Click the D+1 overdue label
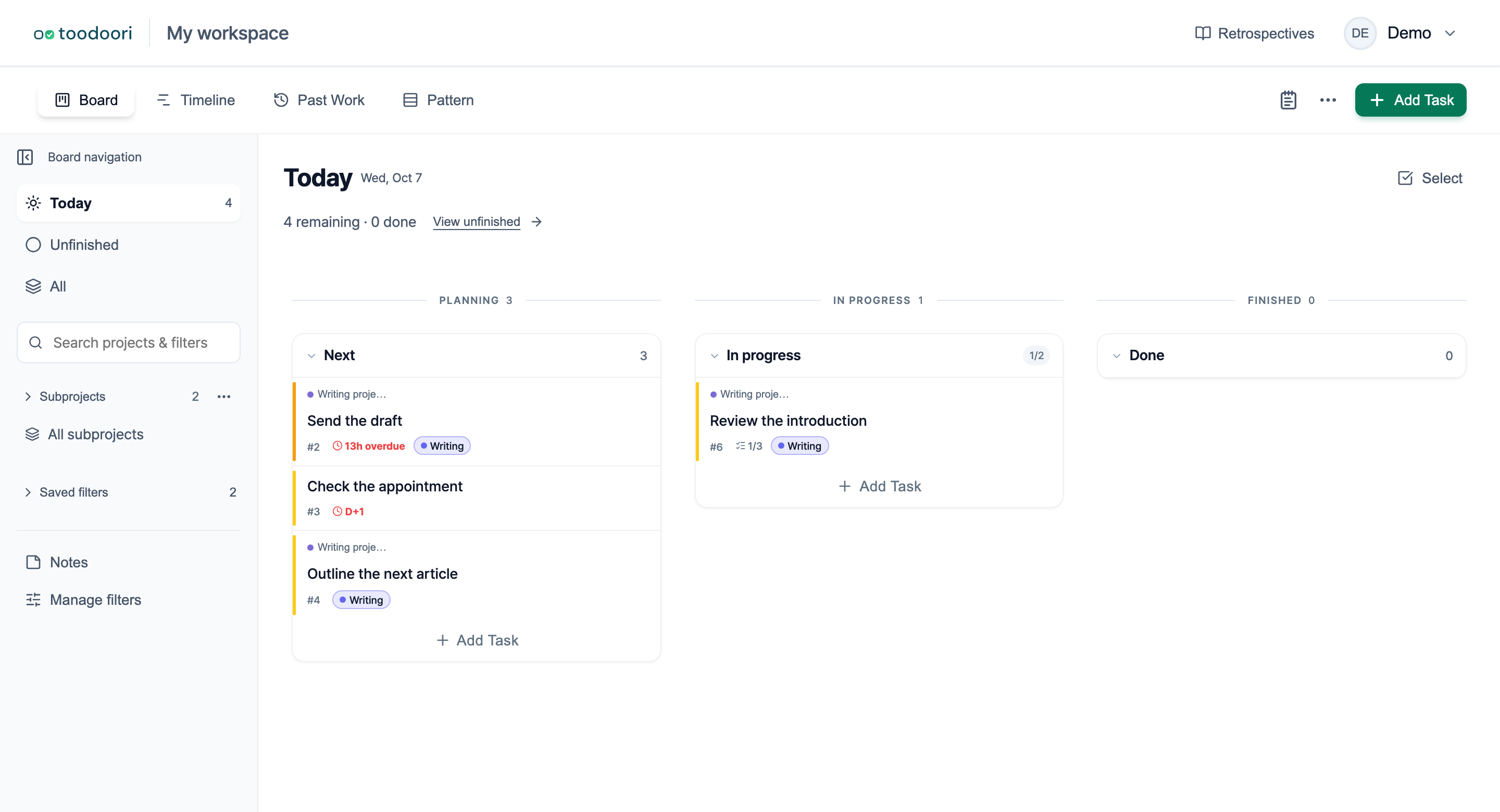Screen dimensions: 1500x812 click(348, 512)
